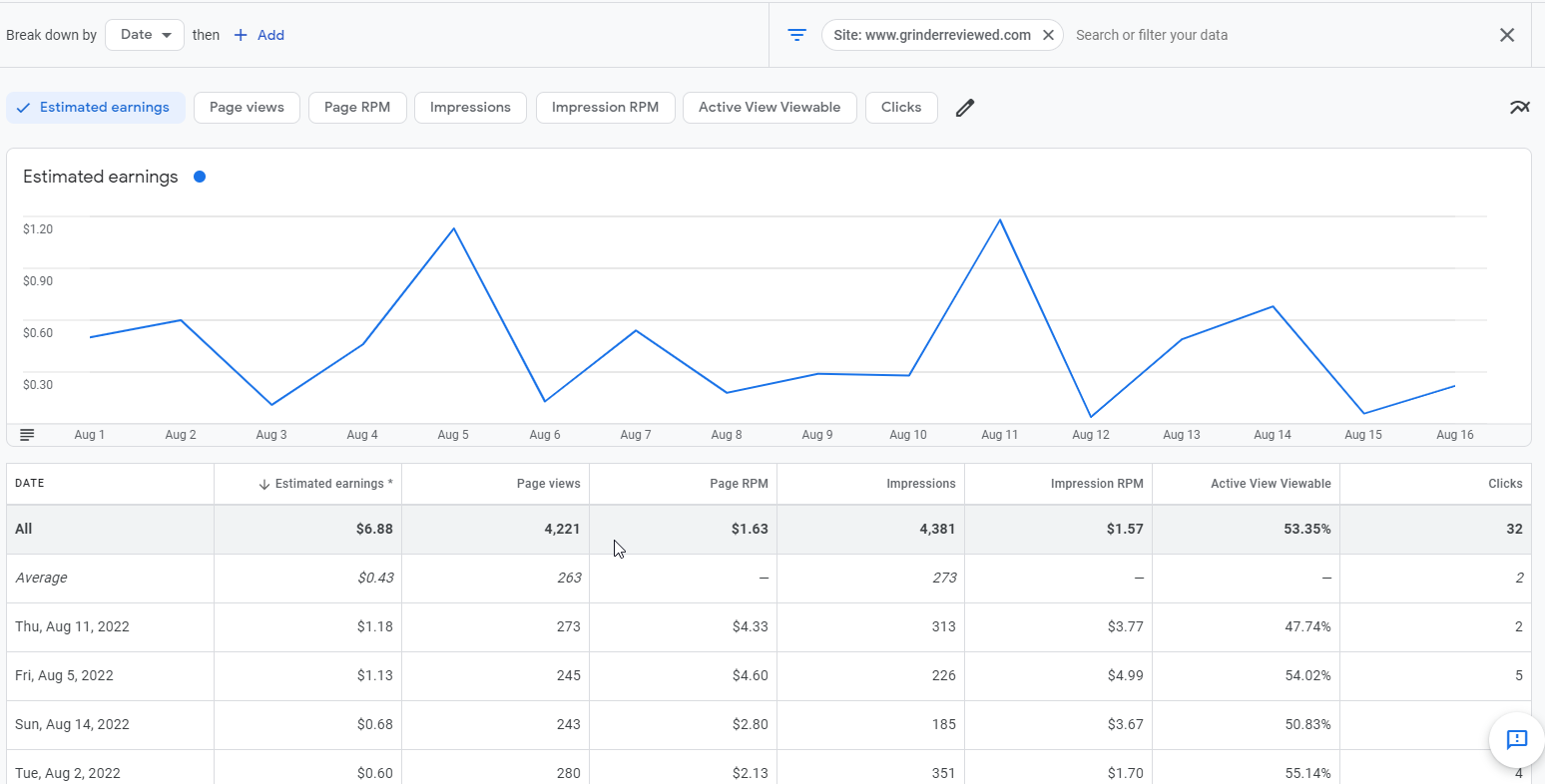This screenshot has width=1545, height=784.
Task: Click the Aug 14 Impression RPM $3.67
Action: 1125,725
